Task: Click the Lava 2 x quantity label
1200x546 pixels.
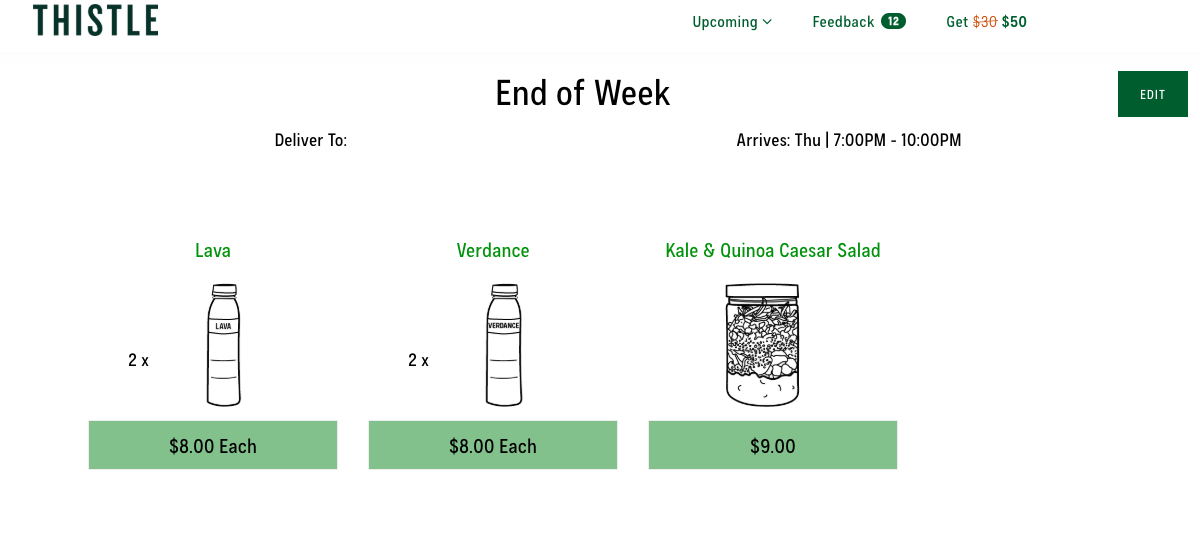Action: click(x=138, y=360)
